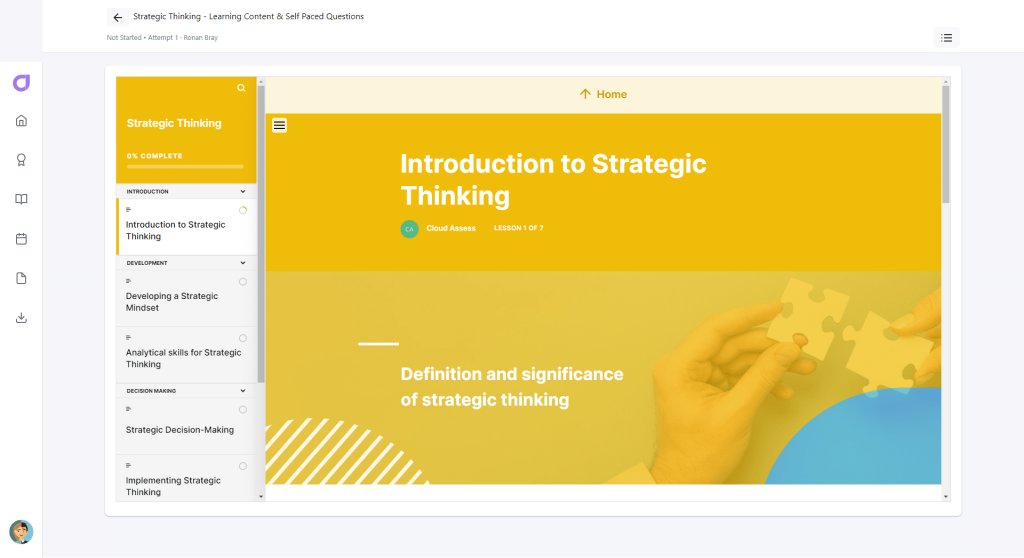The width and height of the screenshot is (1024, 558).
Task: Click the heading Introduction to Strategic Thinking
Action: coord(553,180)
